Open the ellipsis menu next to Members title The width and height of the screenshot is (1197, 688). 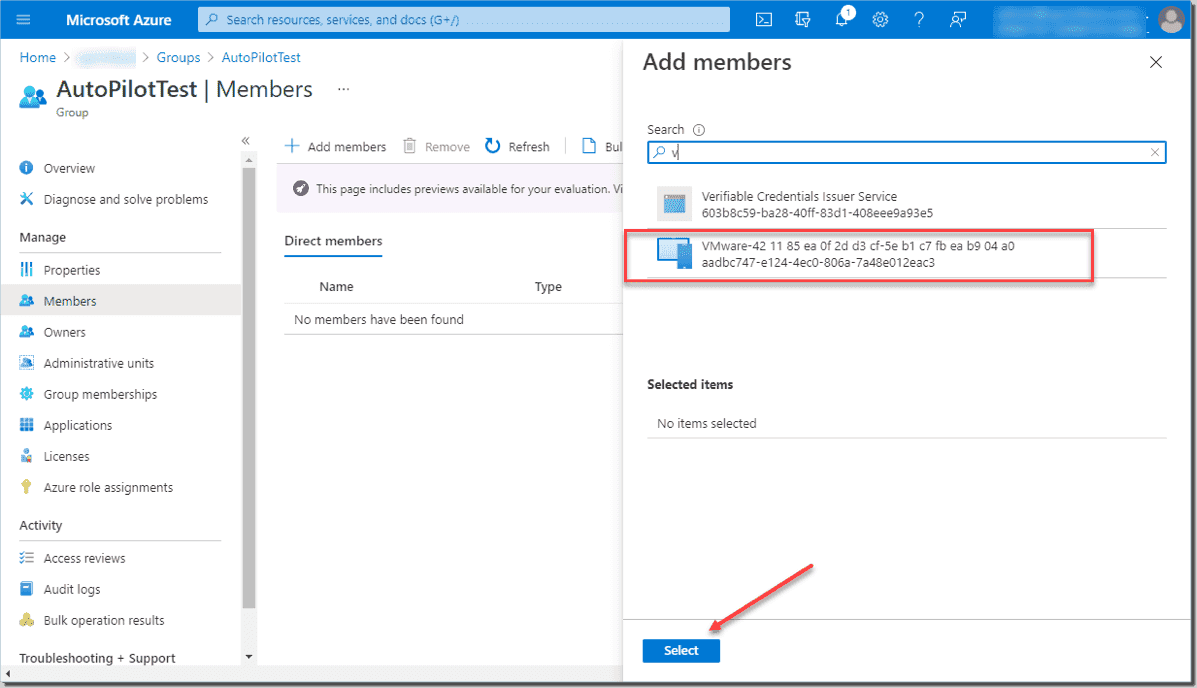(344, 89)
